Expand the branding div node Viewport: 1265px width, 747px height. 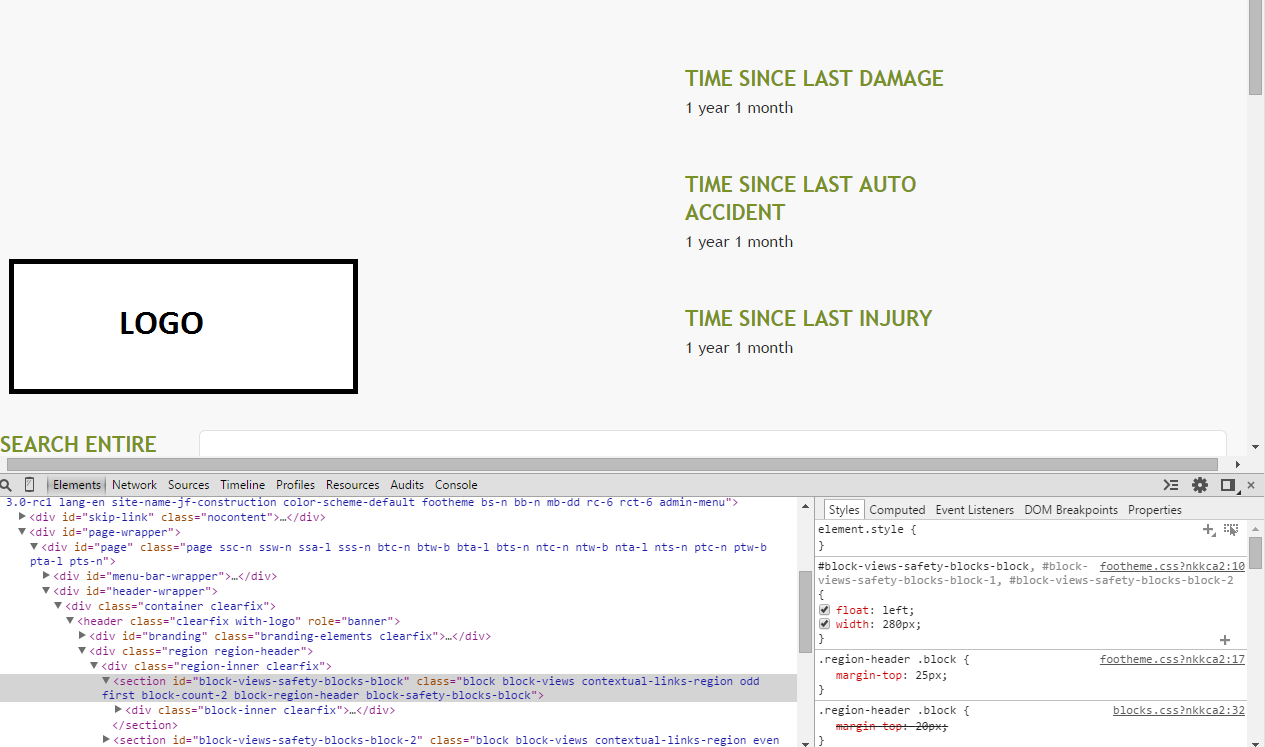click(x=82, y=636)
